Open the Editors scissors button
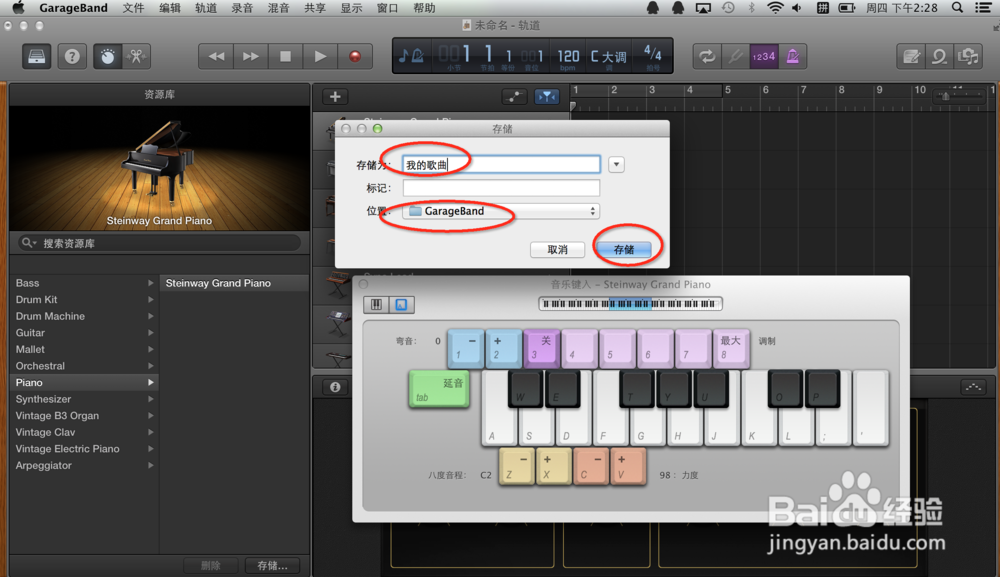The image size is (1000, 577). click(x=136, y=57)
